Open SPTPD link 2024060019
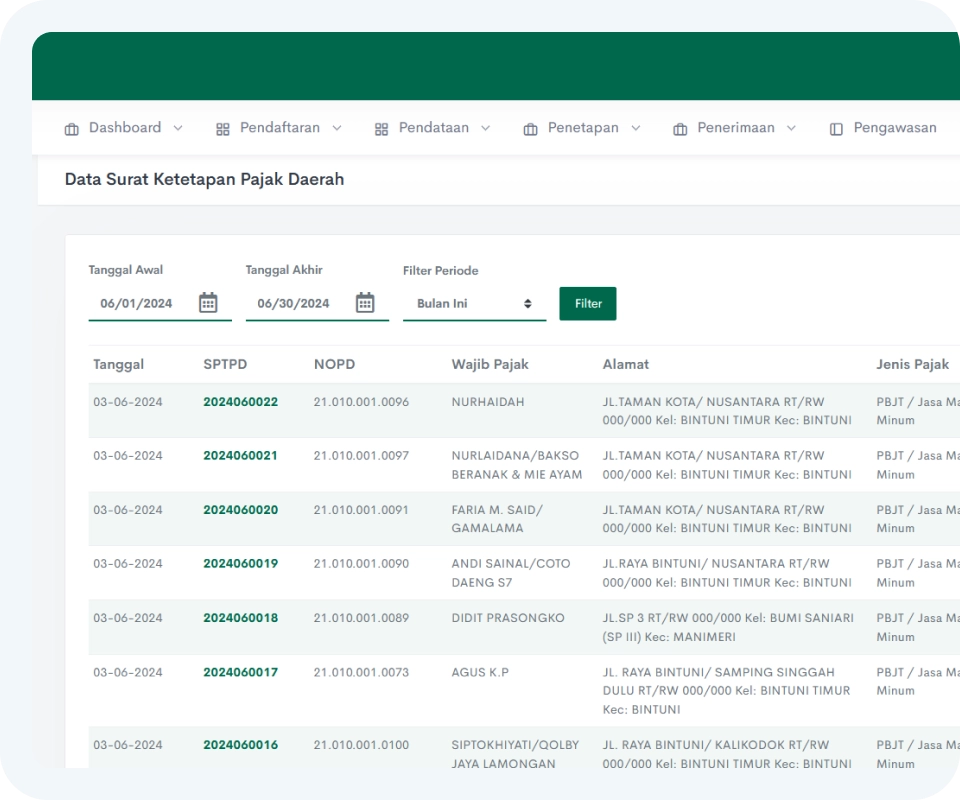The width and height of the screenshot is (960, 800). click(x=241, y=564)
